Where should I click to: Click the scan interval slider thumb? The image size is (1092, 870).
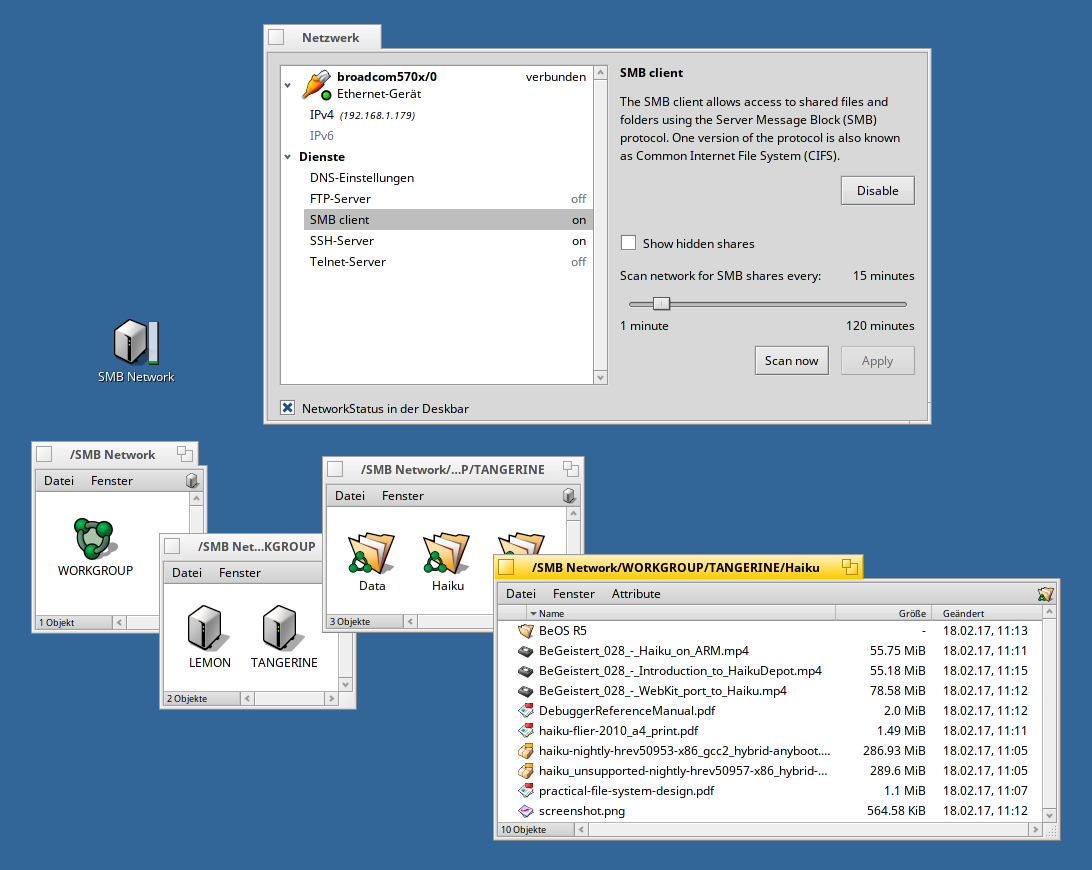tap(661, 304)
